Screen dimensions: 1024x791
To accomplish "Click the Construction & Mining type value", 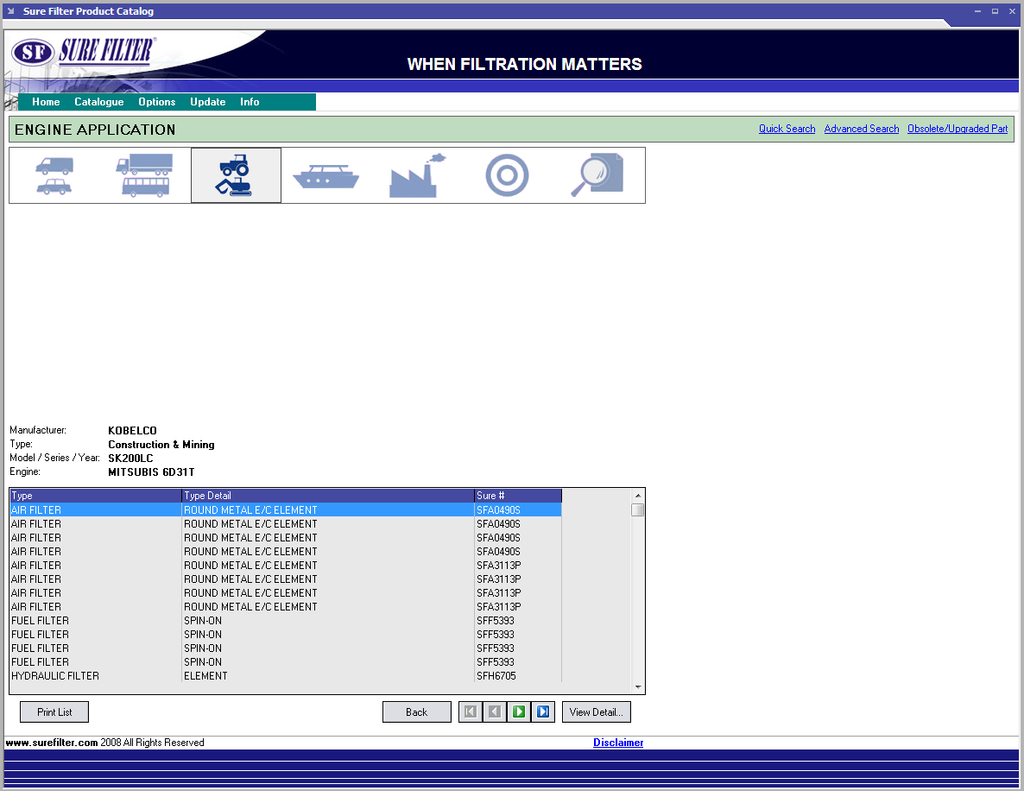I will 161,444.
